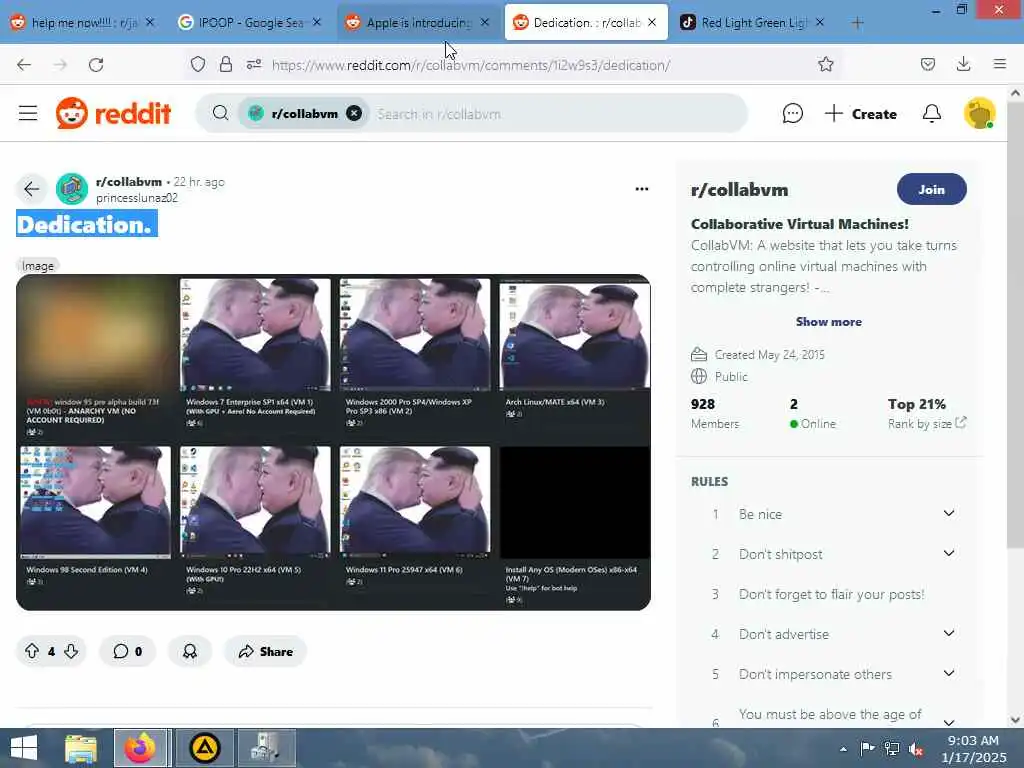Click the search magnifier icon

pyautogui.click(x=221, y=114)
